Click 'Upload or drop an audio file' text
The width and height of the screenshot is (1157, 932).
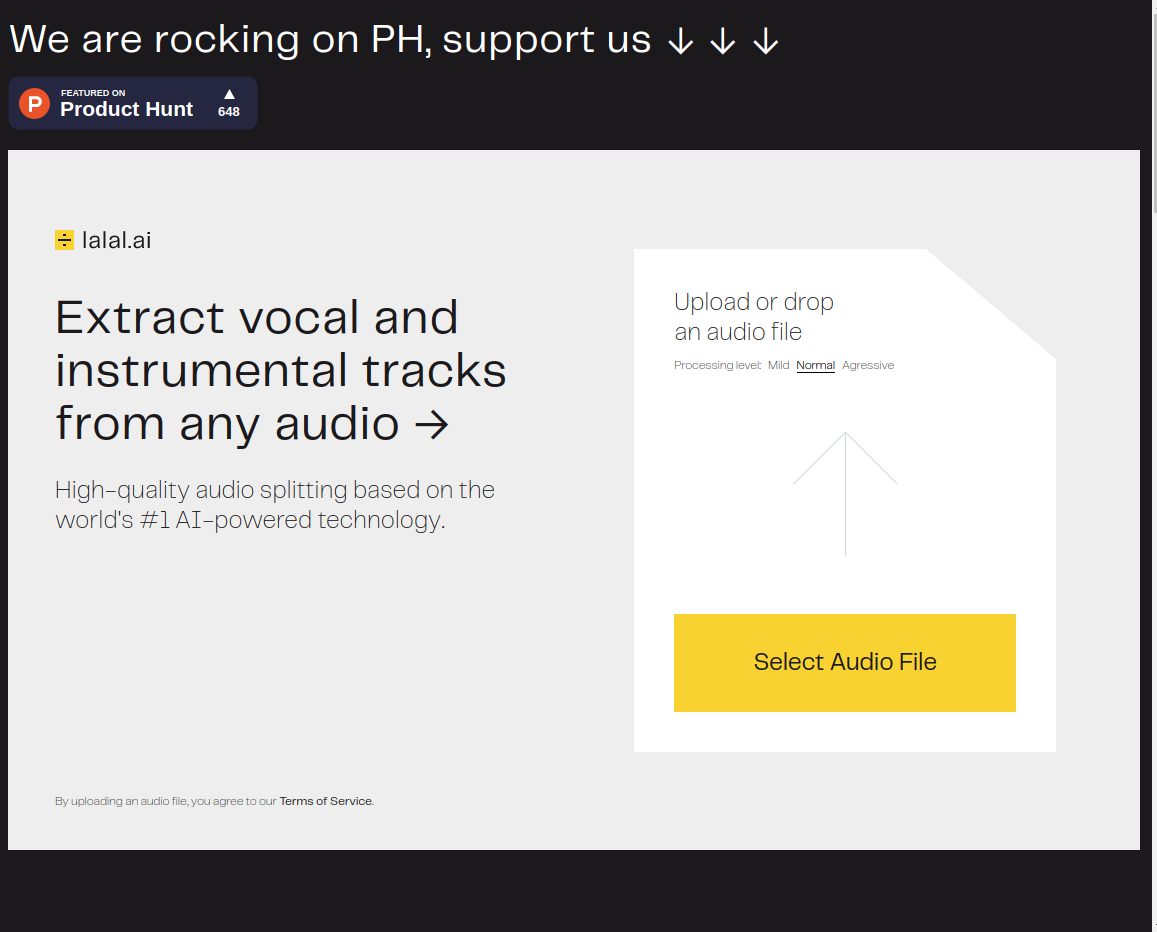point(753,317)
